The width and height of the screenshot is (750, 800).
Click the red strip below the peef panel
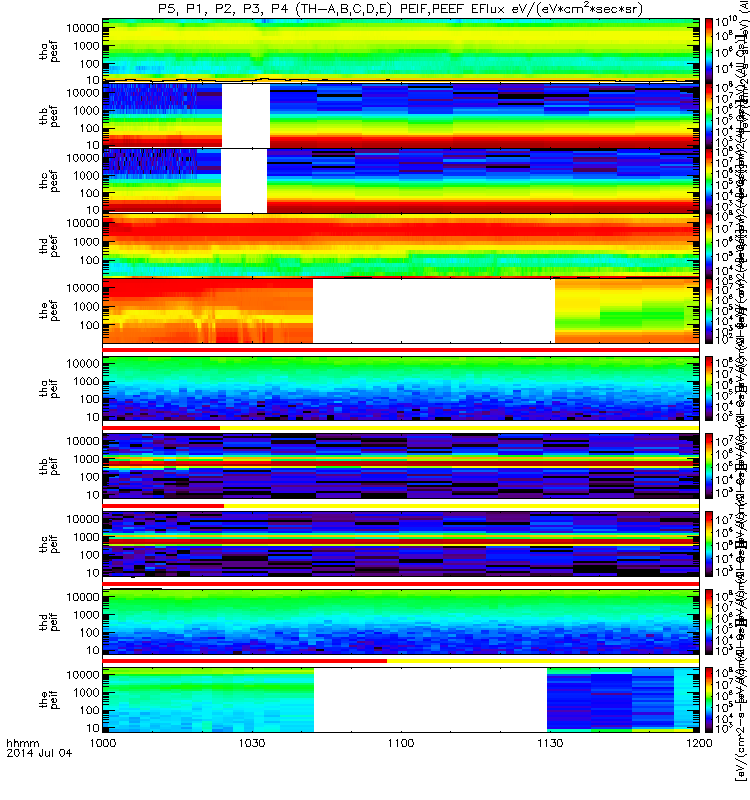coord(401,350)
